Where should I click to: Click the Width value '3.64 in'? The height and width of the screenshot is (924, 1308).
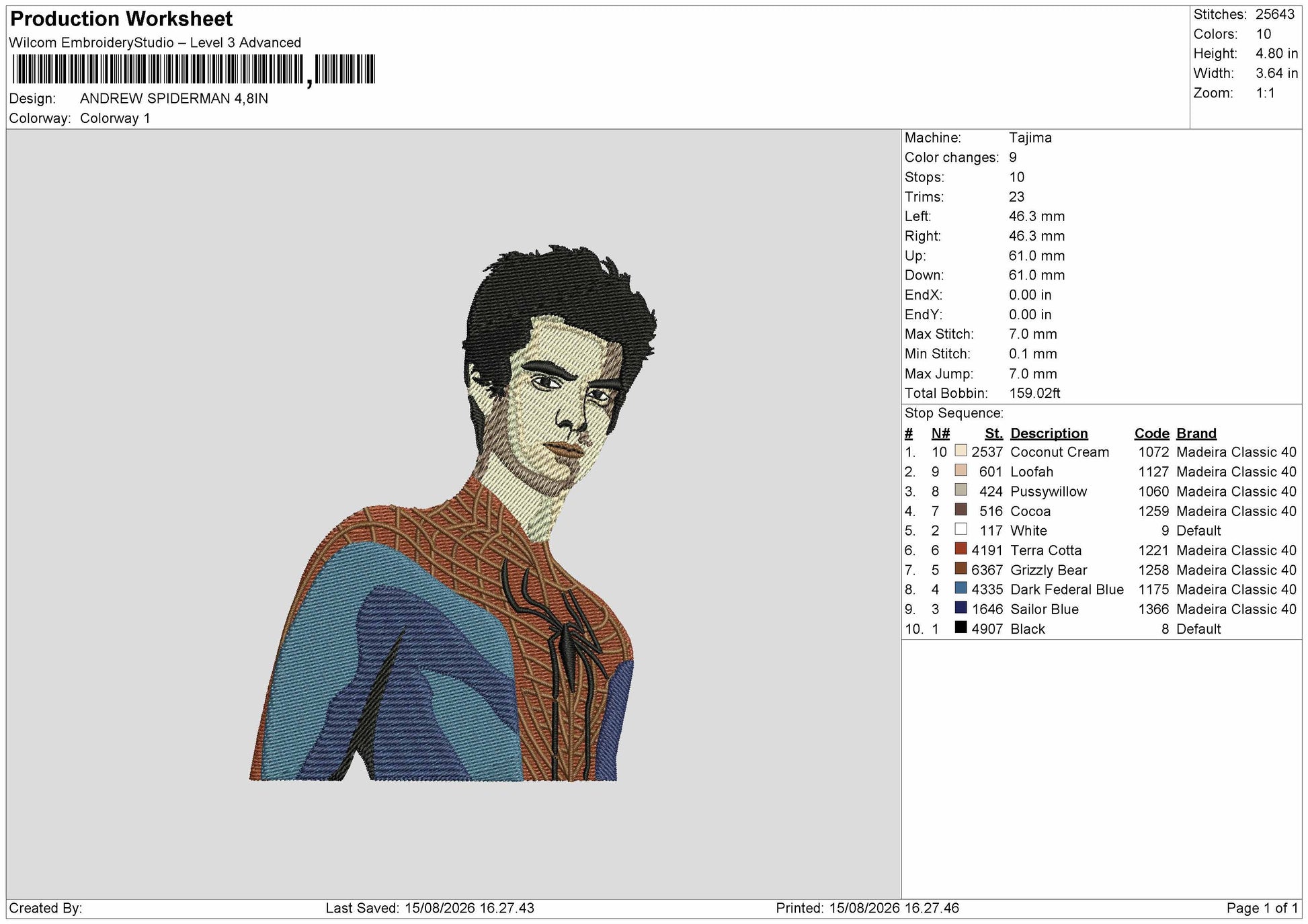pos(1277,73)
